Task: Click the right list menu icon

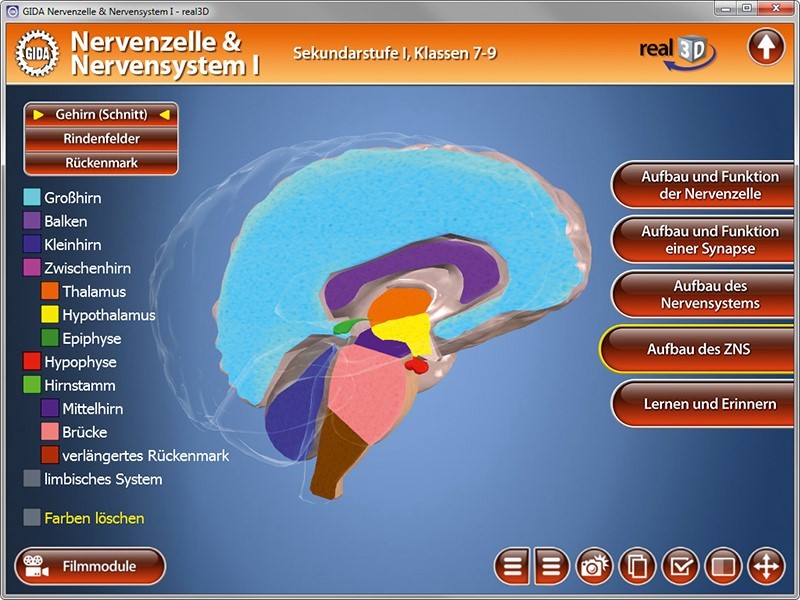Action: click(551, 567)
